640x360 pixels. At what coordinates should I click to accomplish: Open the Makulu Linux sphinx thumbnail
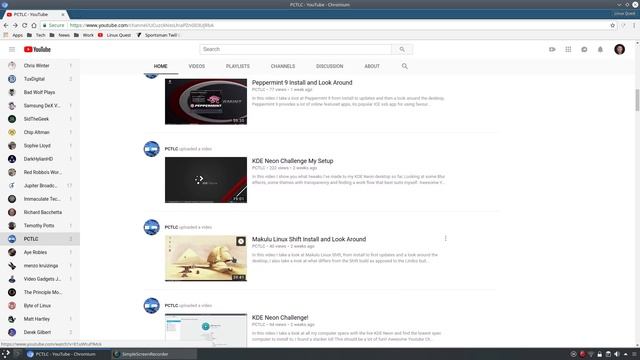click(206, 258)
